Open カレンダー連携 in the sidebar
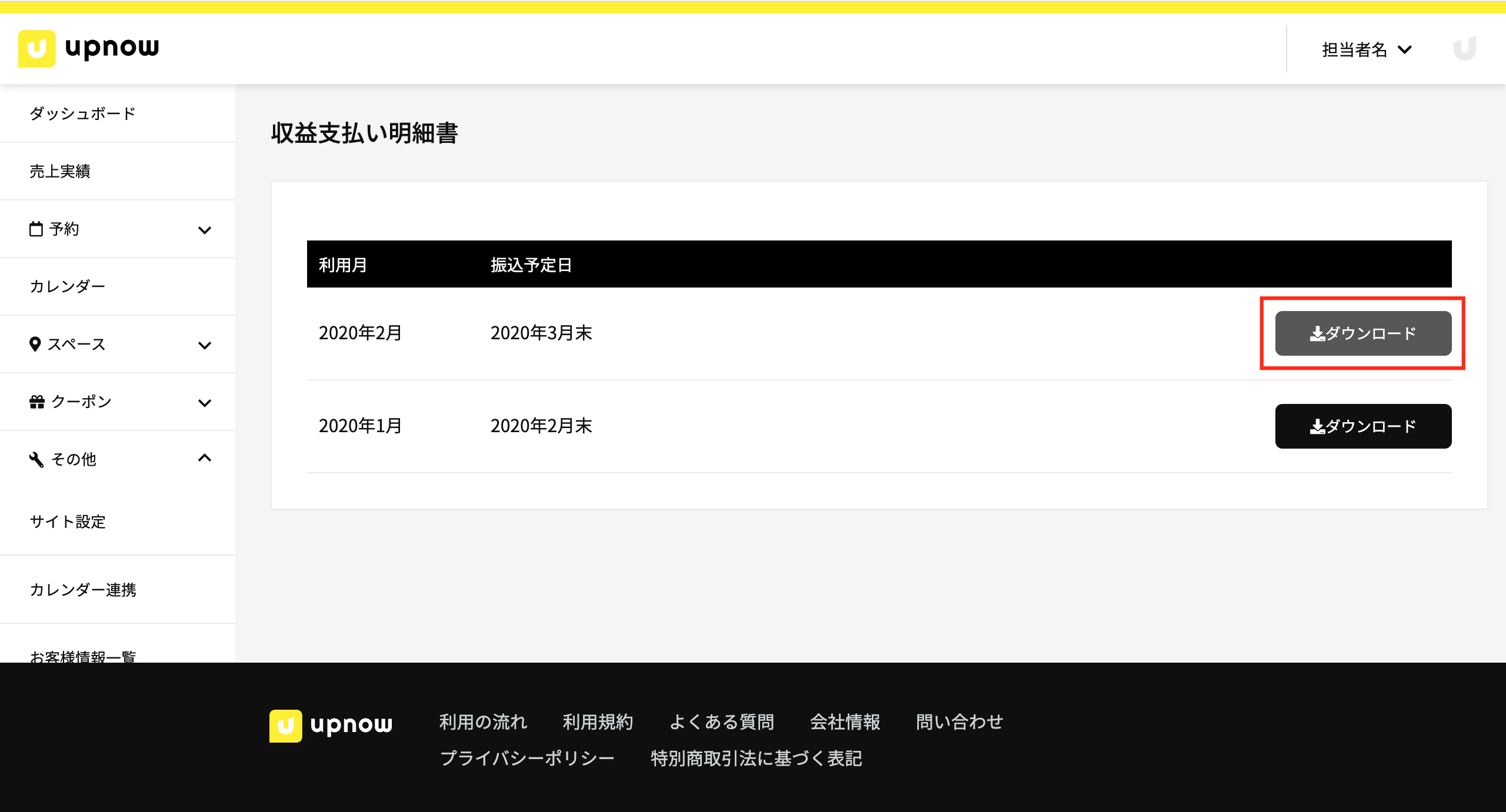 coord(118,590)
